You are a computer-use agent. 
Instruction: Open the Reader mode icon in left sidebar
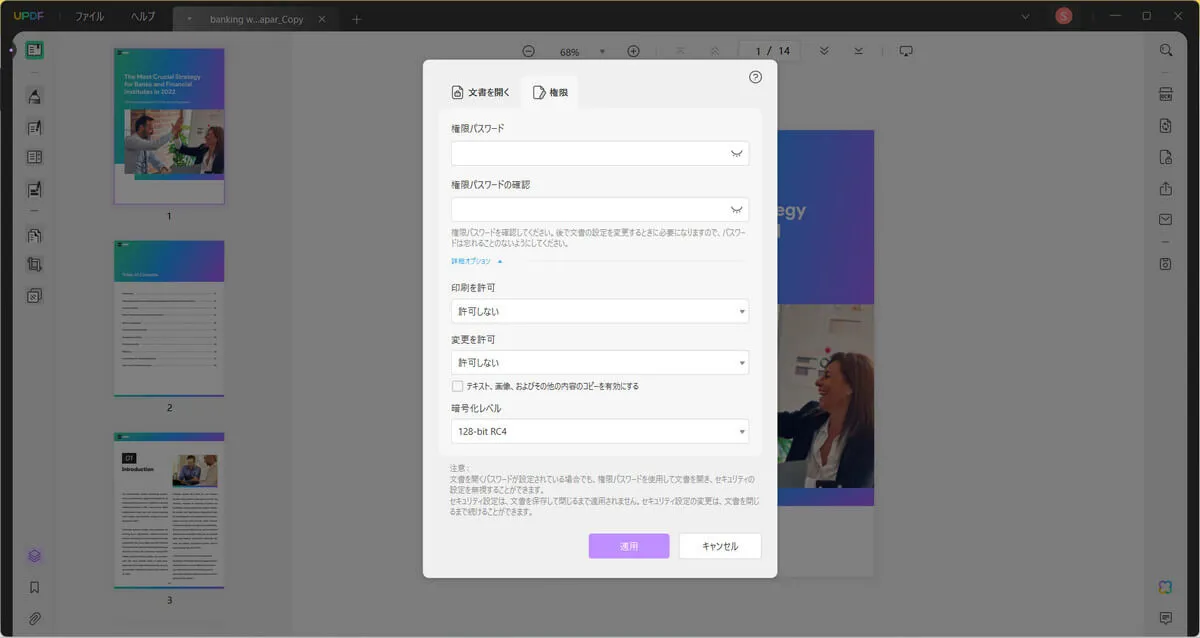point(34,49)
